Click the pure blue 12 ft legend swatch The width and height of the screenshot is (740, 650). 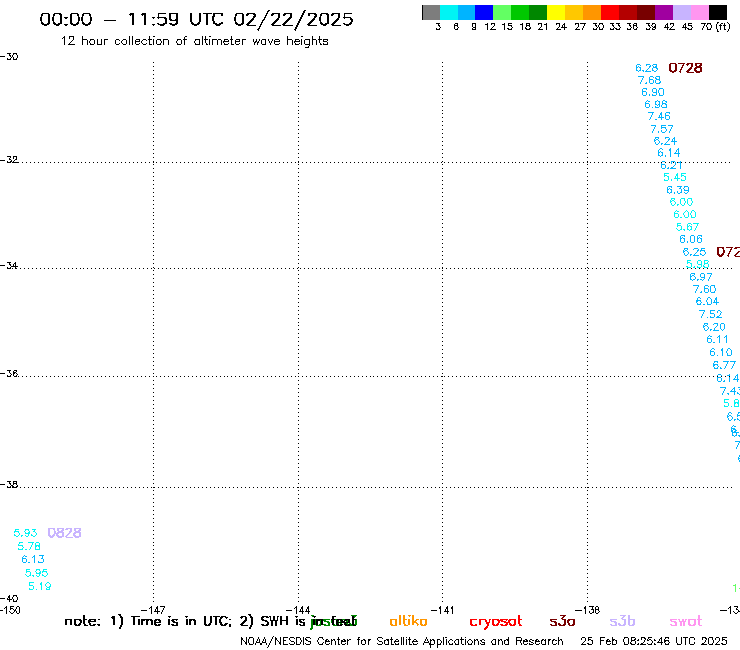(484, 12)
